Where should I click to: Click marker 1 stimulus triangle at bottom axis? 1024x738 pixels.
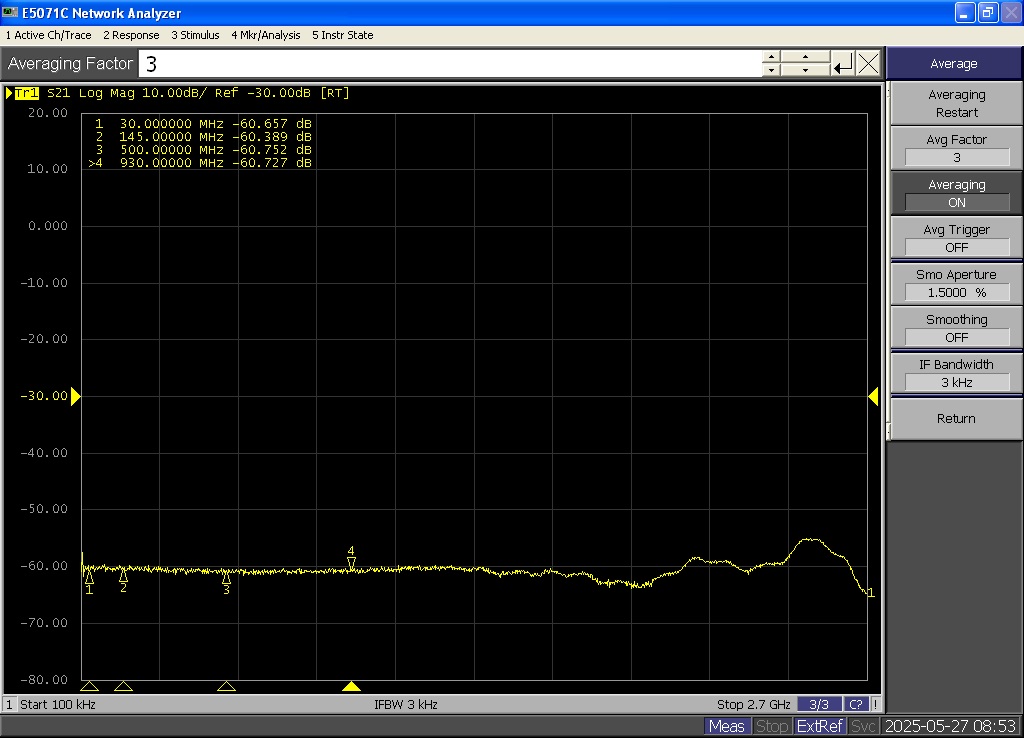[x=89, y=686]
